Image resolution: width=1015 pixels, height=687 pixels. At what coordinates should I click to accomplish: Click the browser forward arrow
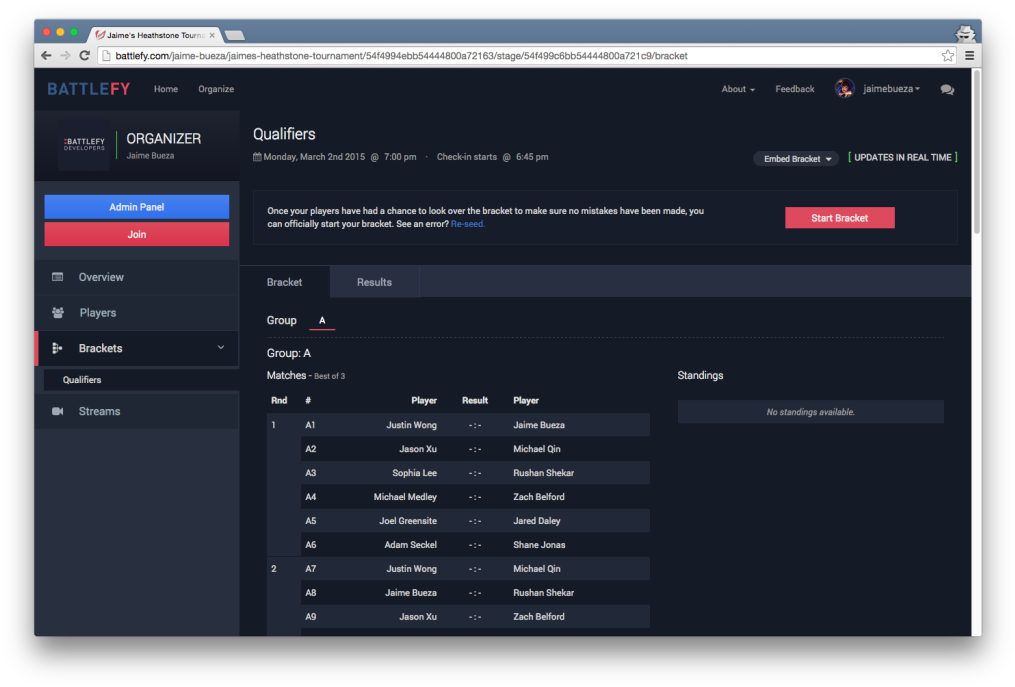tap(65, 56)
